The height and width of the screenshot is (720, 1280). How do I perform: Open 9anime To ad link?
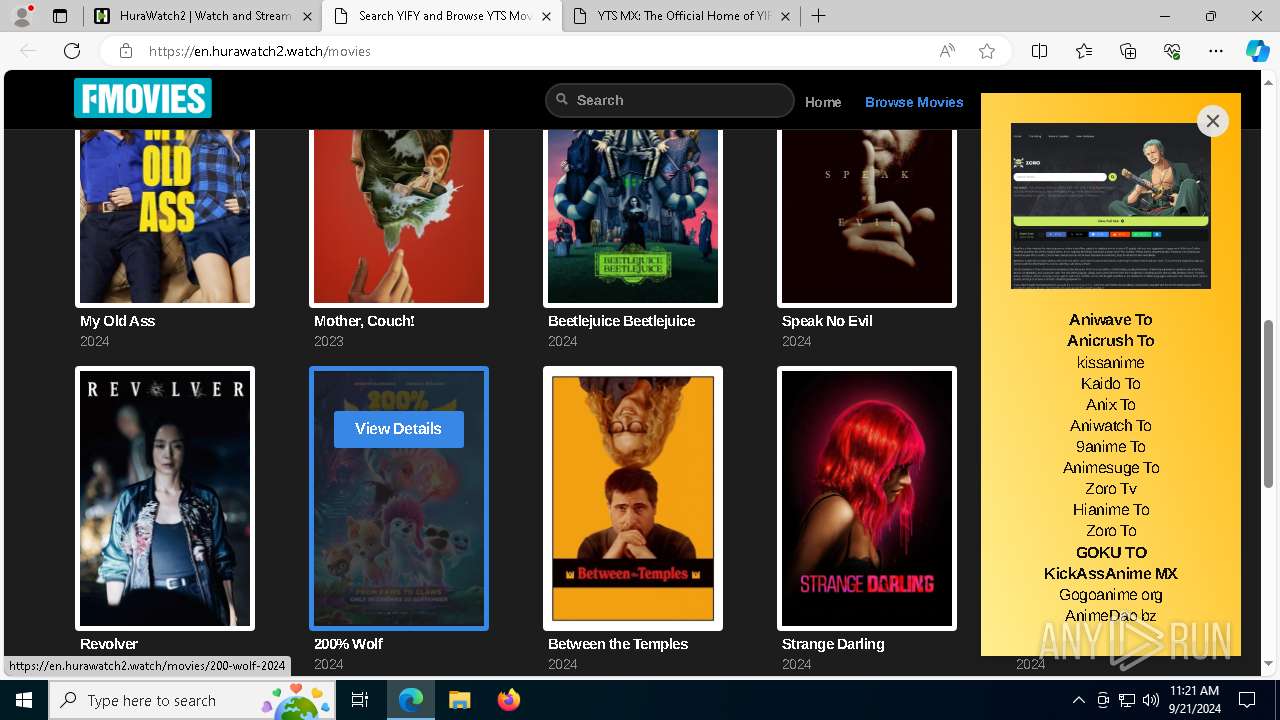coord(1110,447)
